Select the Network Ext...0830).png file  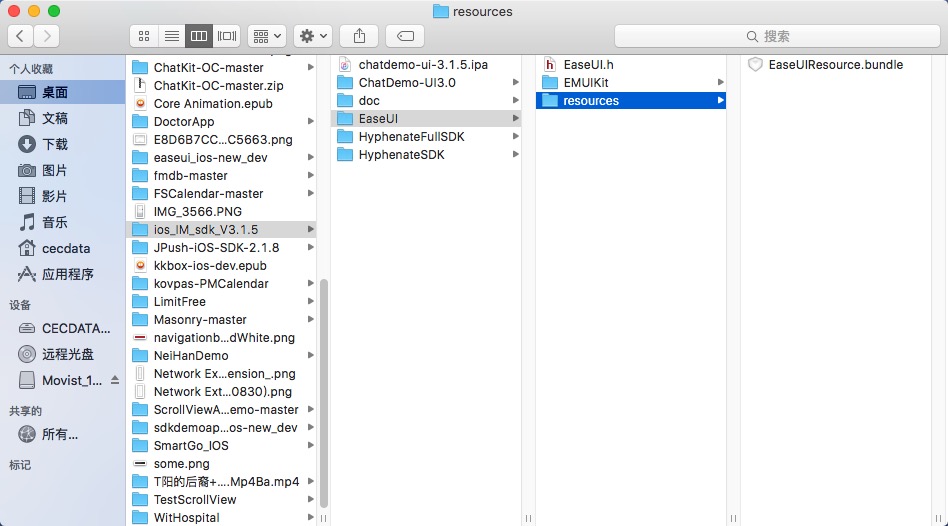(221, 392)
